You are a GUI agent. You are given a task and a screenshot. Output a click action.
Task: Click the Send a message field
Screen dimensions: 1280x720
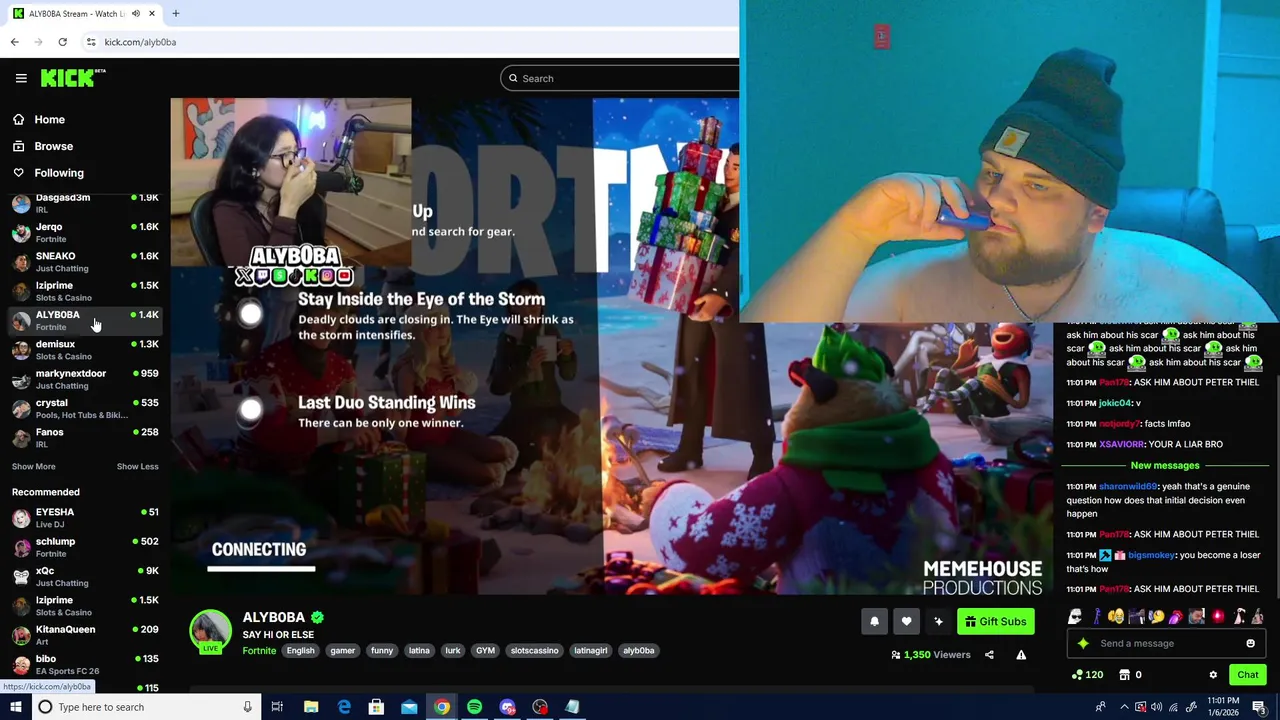pyautogui.click(x=1165, y=644)
